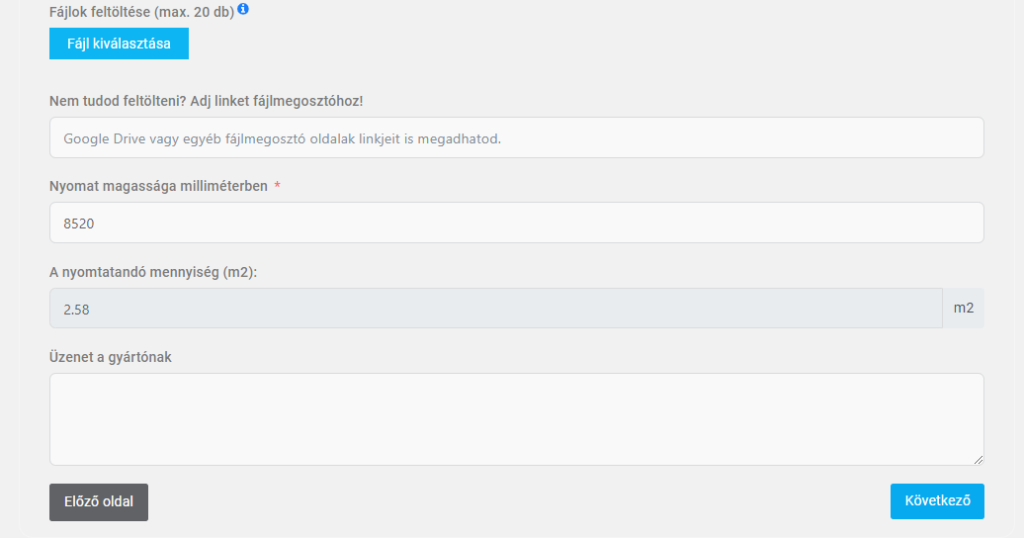Click into the Nyomat magassága height field
The image size is (1024, 538).
pyautogui.click(x=516, y=223)
